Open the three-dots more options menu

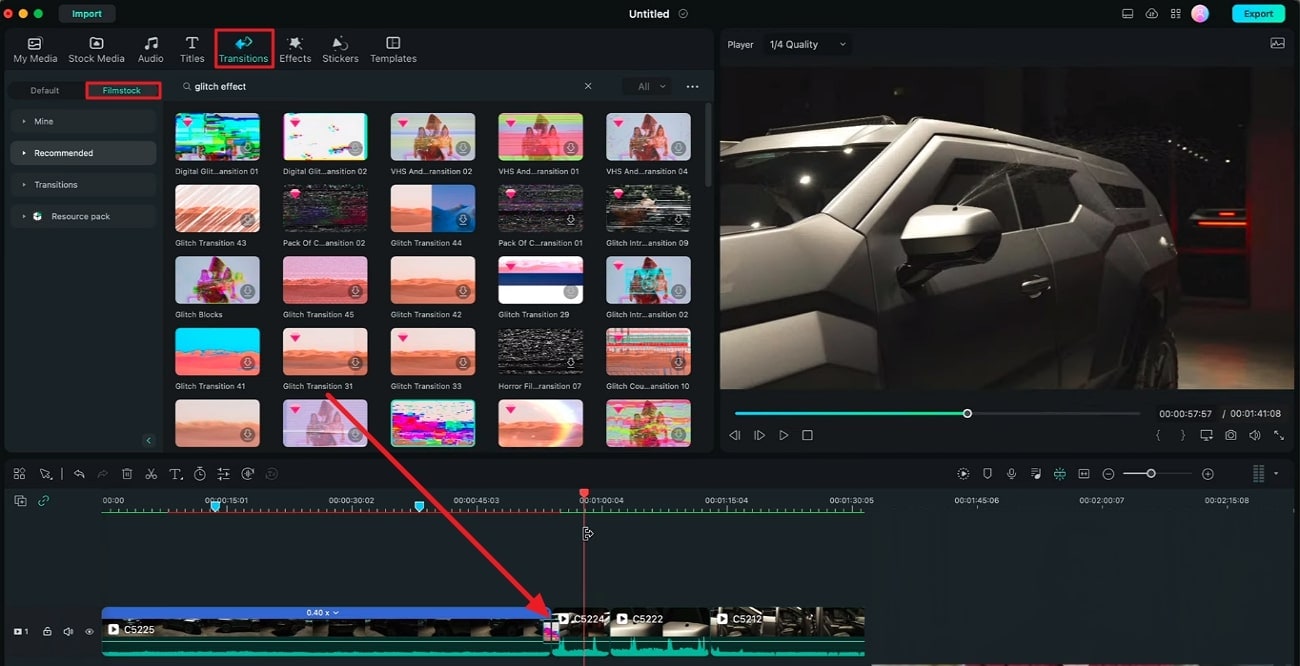click(692, 87)
